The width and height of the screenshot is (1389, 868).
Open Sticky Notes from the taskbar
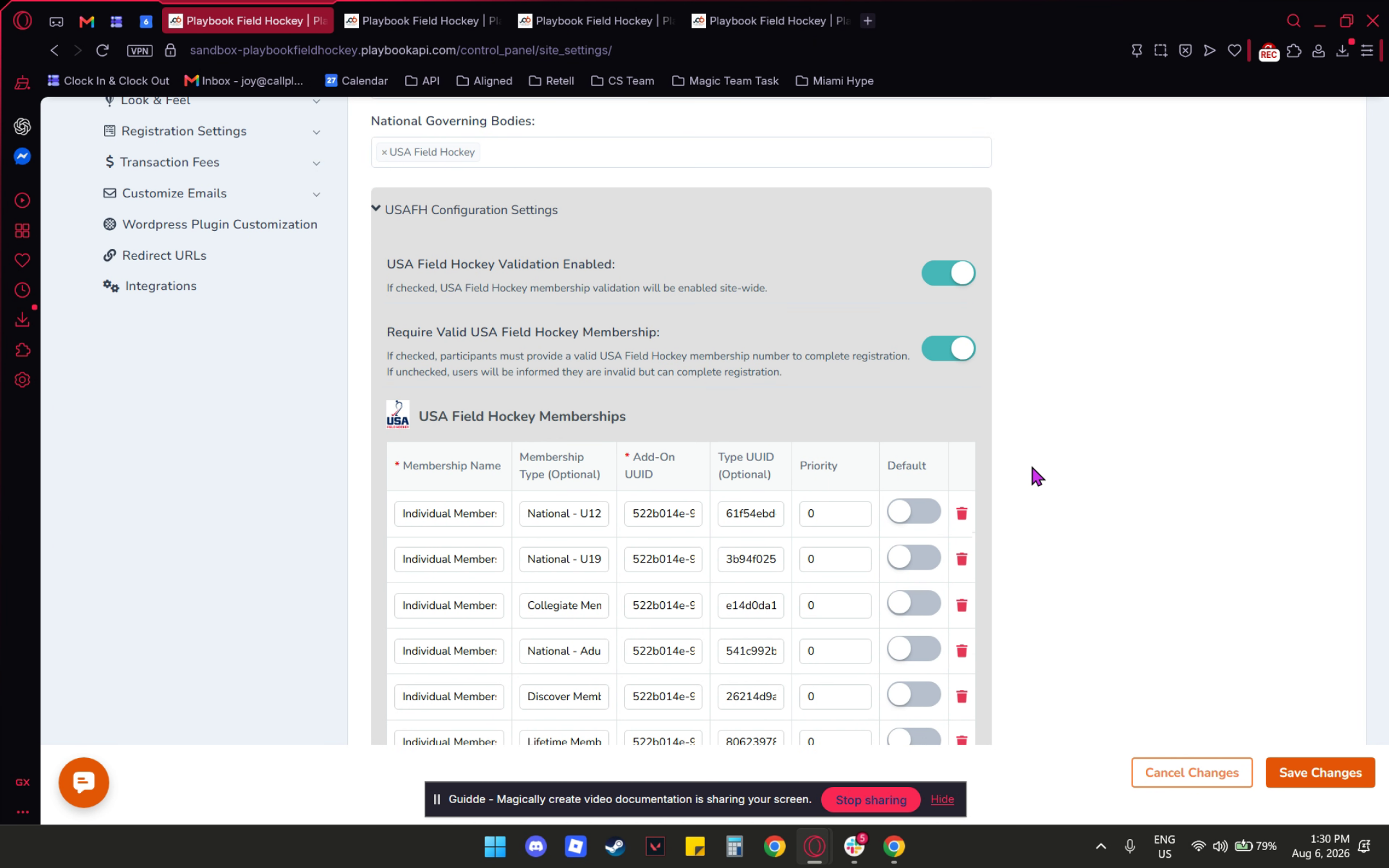(x=694, y=846)
